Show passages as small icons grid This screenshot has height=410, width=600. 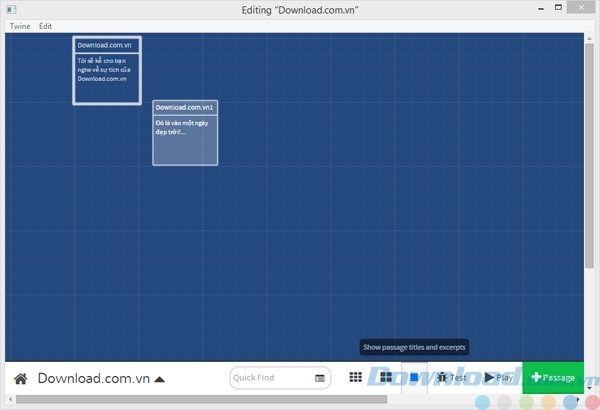pos(356,377)
